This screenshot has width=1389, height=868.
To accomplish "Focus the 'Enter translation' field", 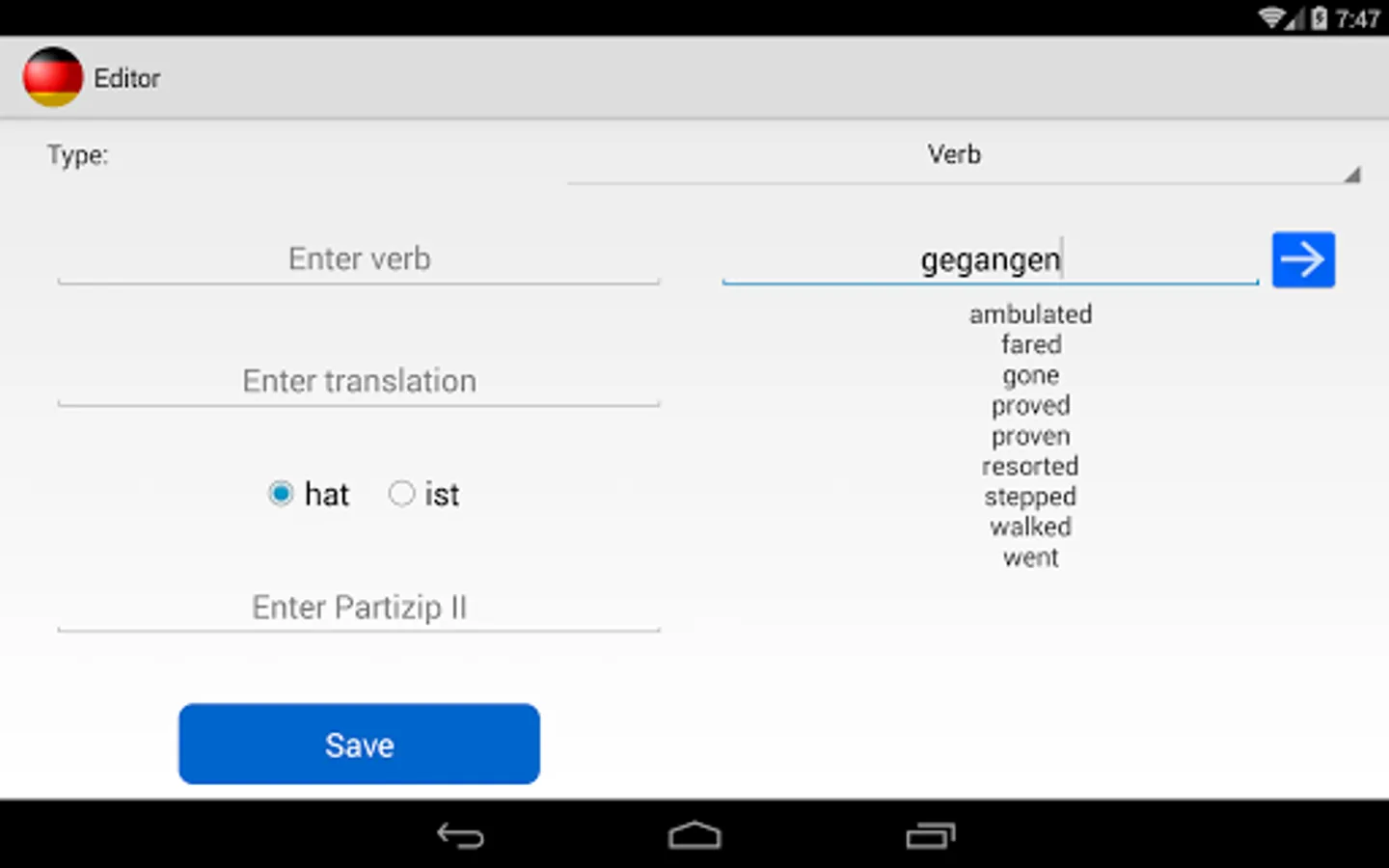I will pyautogui.click(x=359, y=381).
